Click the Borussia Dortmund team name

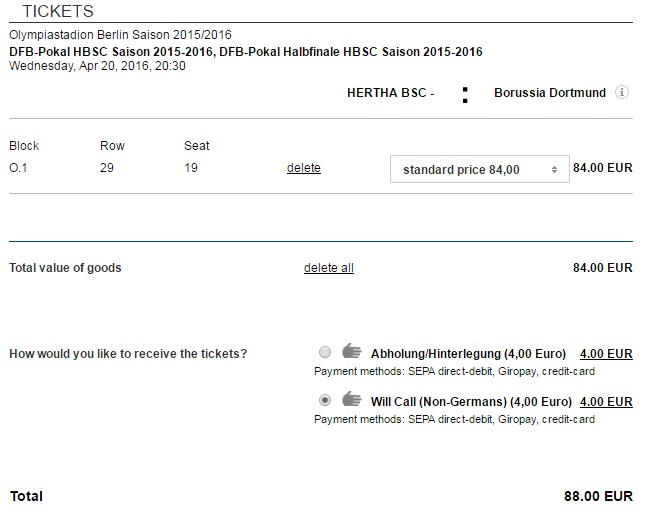(x=550, y=93)
